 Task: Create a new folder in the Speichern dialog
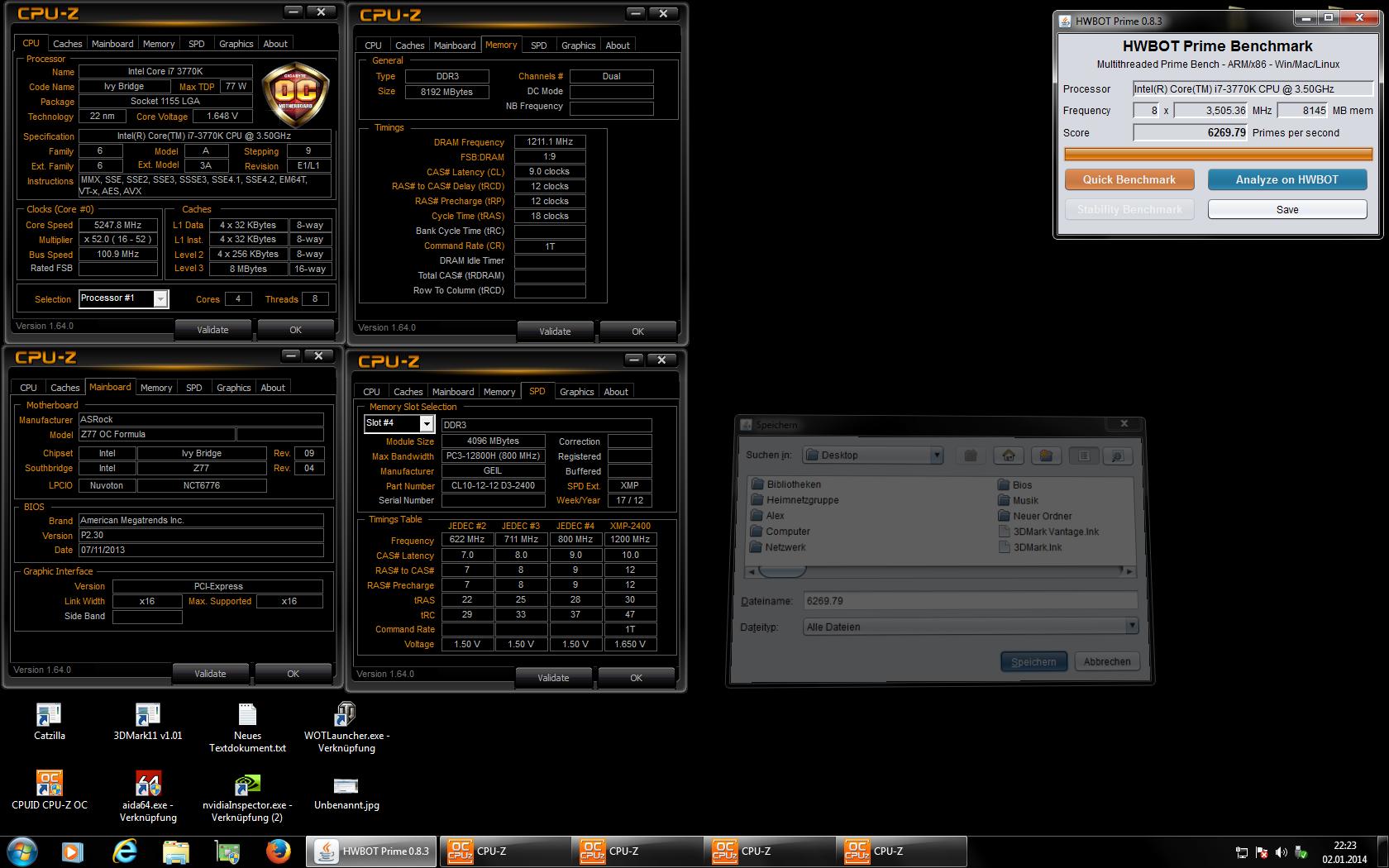[1046, 455]
